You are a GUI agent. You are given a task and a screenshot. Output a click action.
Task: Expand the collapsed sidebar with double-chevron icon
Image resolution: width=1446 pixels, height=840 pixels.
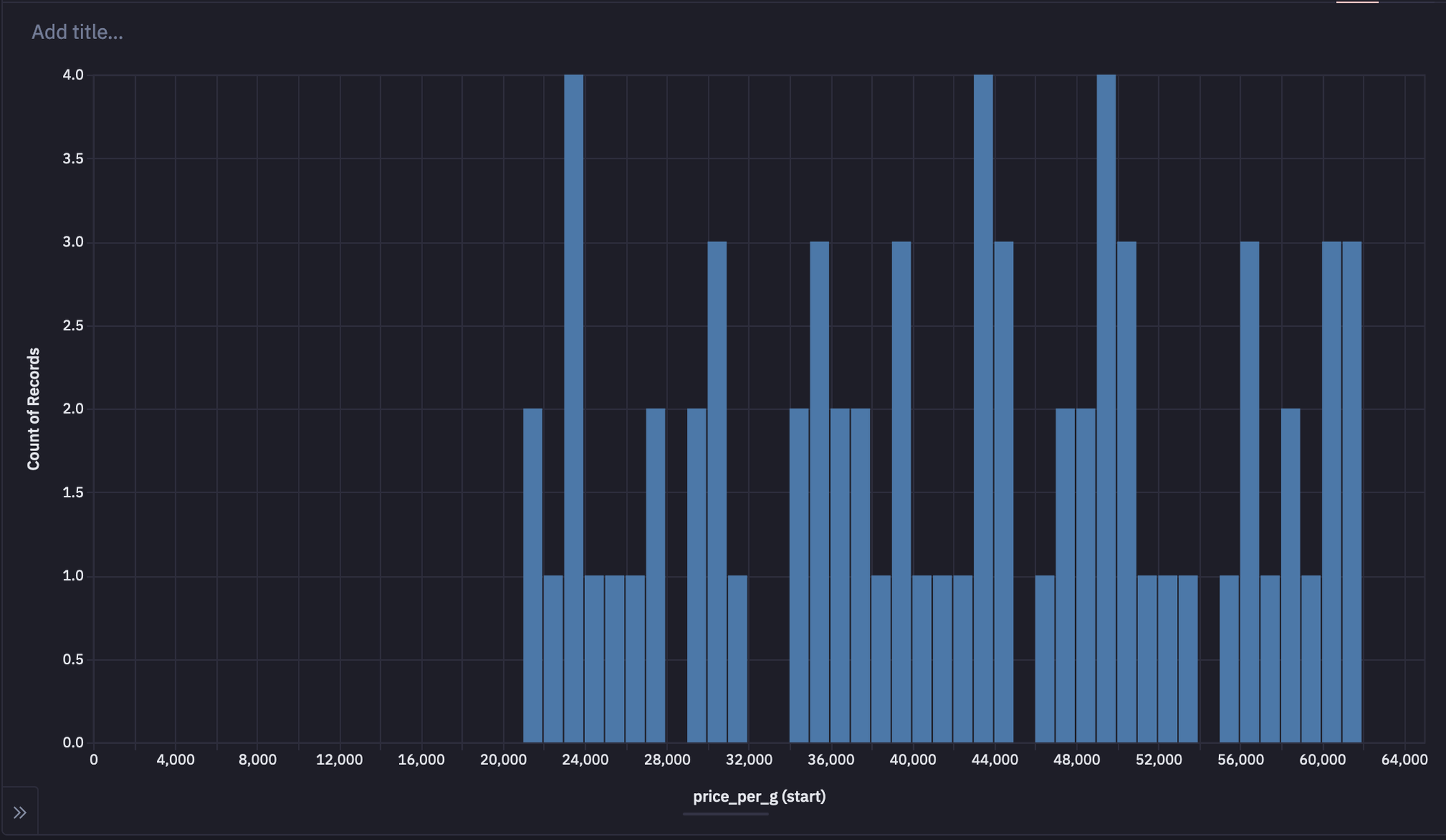pos(20,813)
